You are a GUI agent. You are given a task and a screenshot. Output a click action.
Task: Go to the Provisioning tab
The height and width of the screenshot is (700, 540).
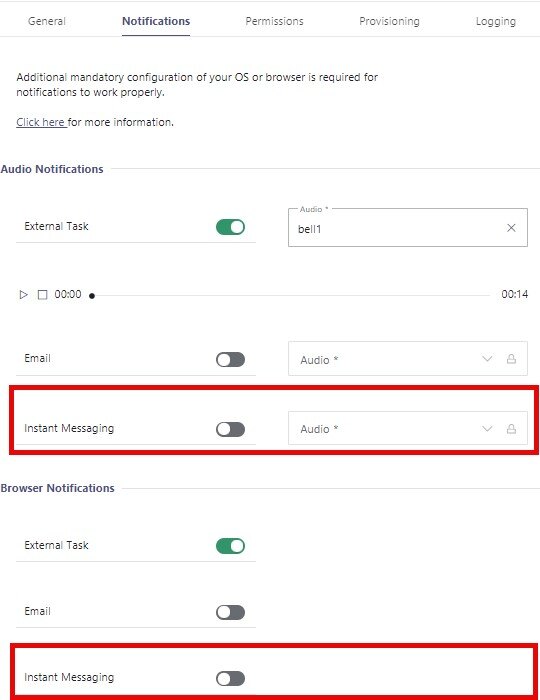pyautogui.click(x=390, y=21)
